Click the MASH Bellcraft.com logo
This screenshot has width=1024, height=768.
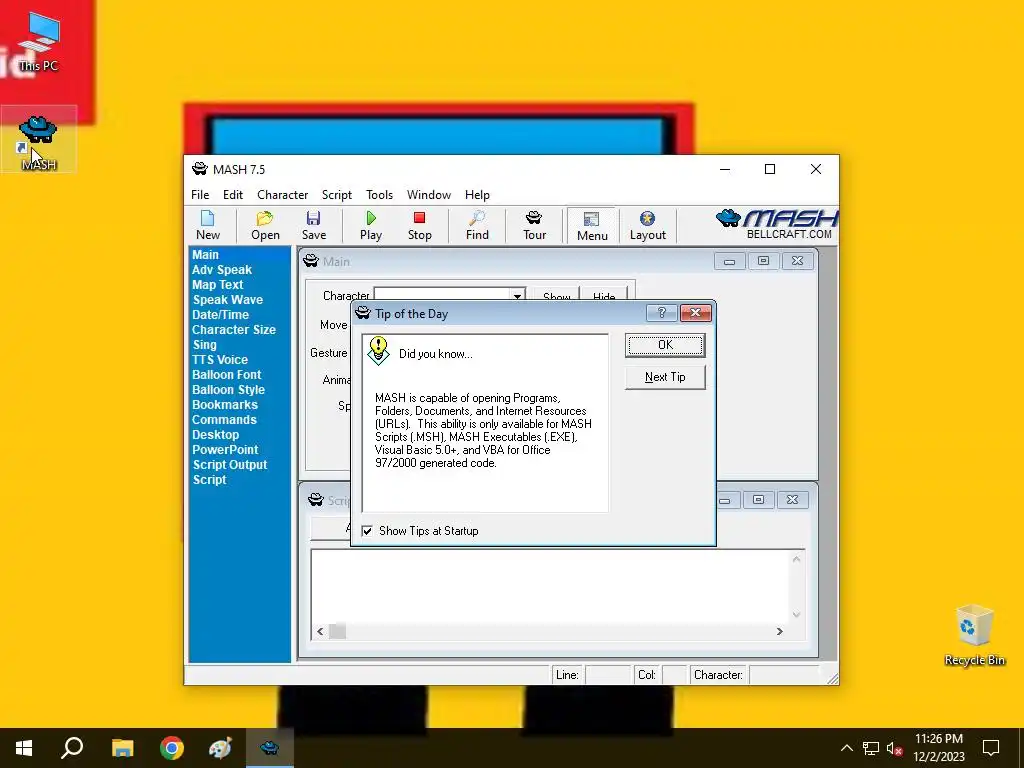point(776,225)
